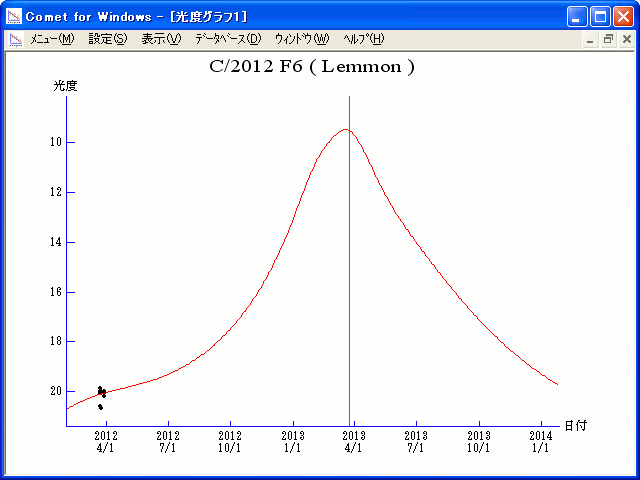Click the magnitude 12 tick label
640x480 pixels.
[x=56, y=192]
